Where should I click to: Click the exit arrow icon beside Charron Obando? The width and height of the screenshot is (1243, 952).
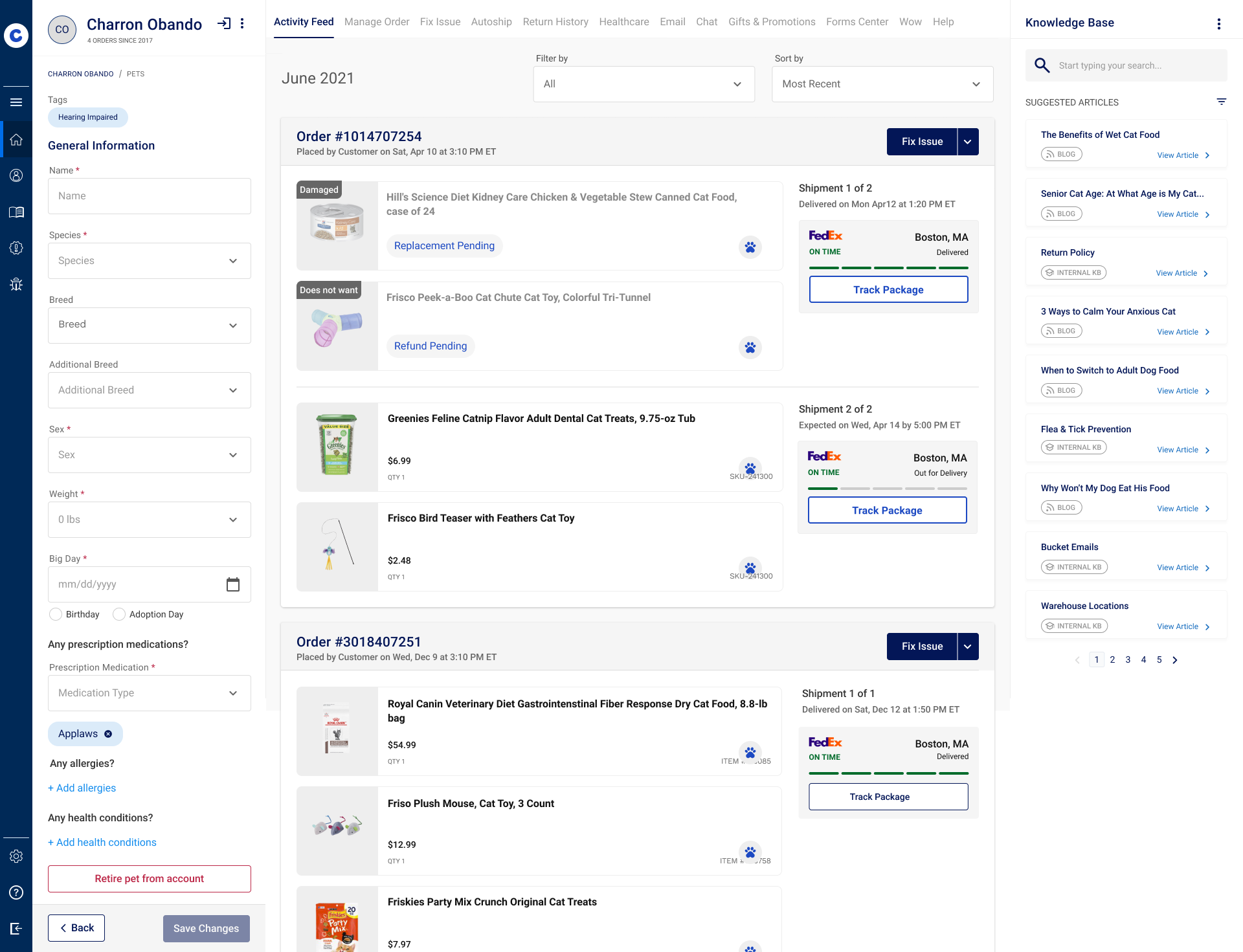click(224, 24)
